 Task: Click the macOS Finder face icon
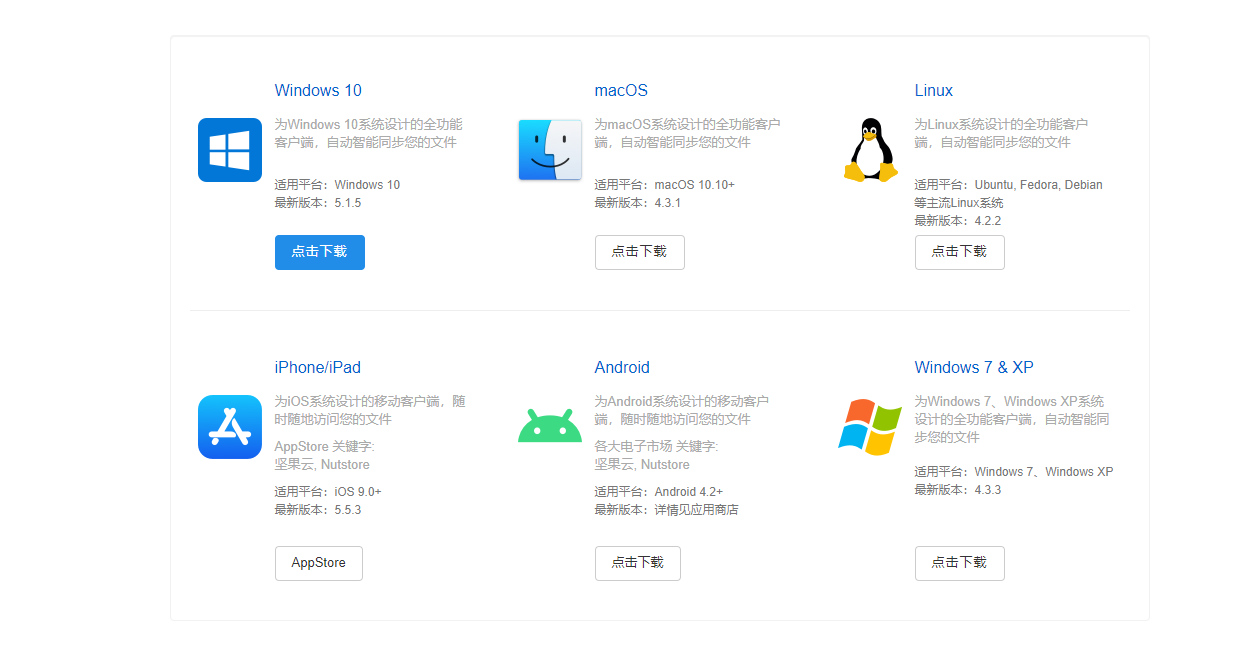coord(550,150)
